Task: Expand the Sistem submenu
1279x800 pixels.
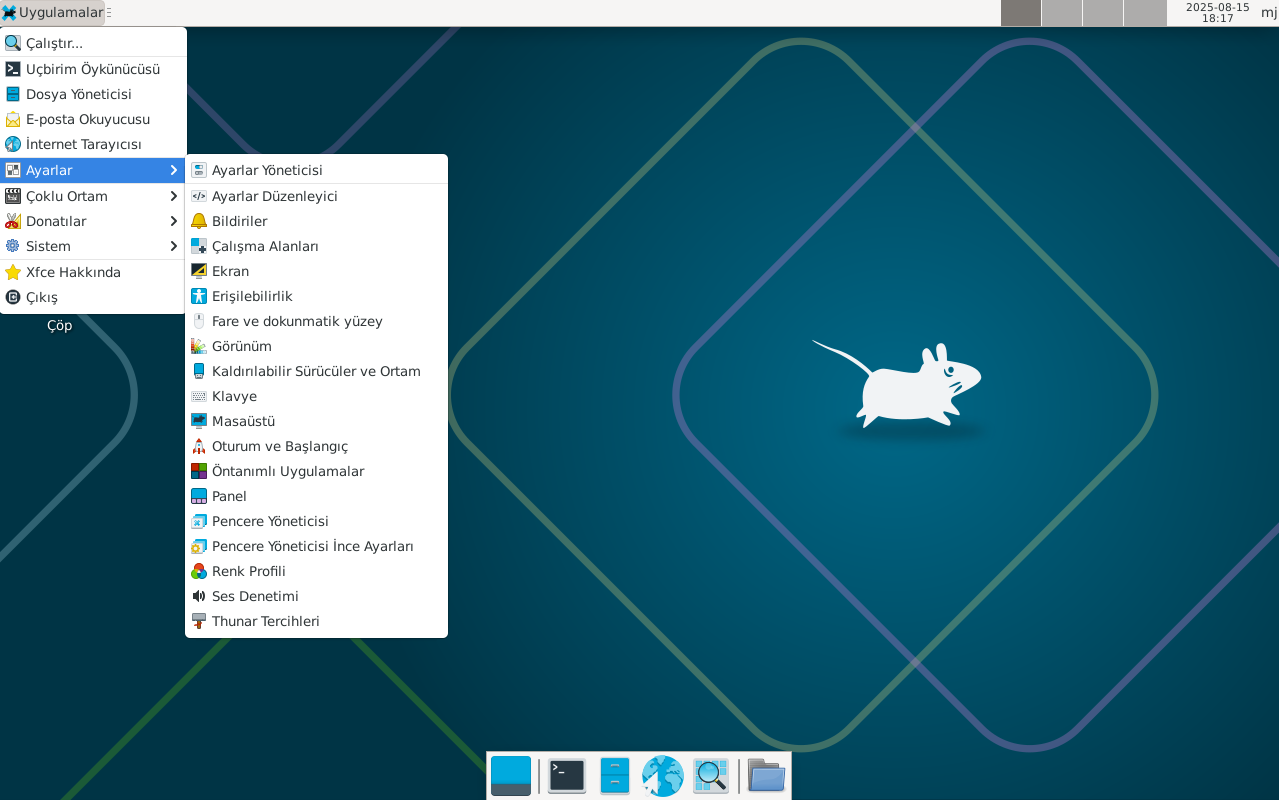Action: coord(93,246)
